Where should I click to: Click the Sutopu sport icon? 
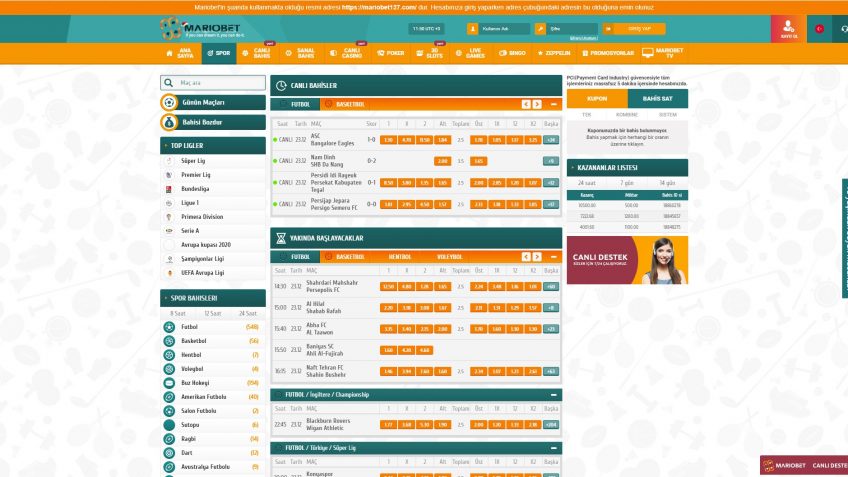(169, 425)
